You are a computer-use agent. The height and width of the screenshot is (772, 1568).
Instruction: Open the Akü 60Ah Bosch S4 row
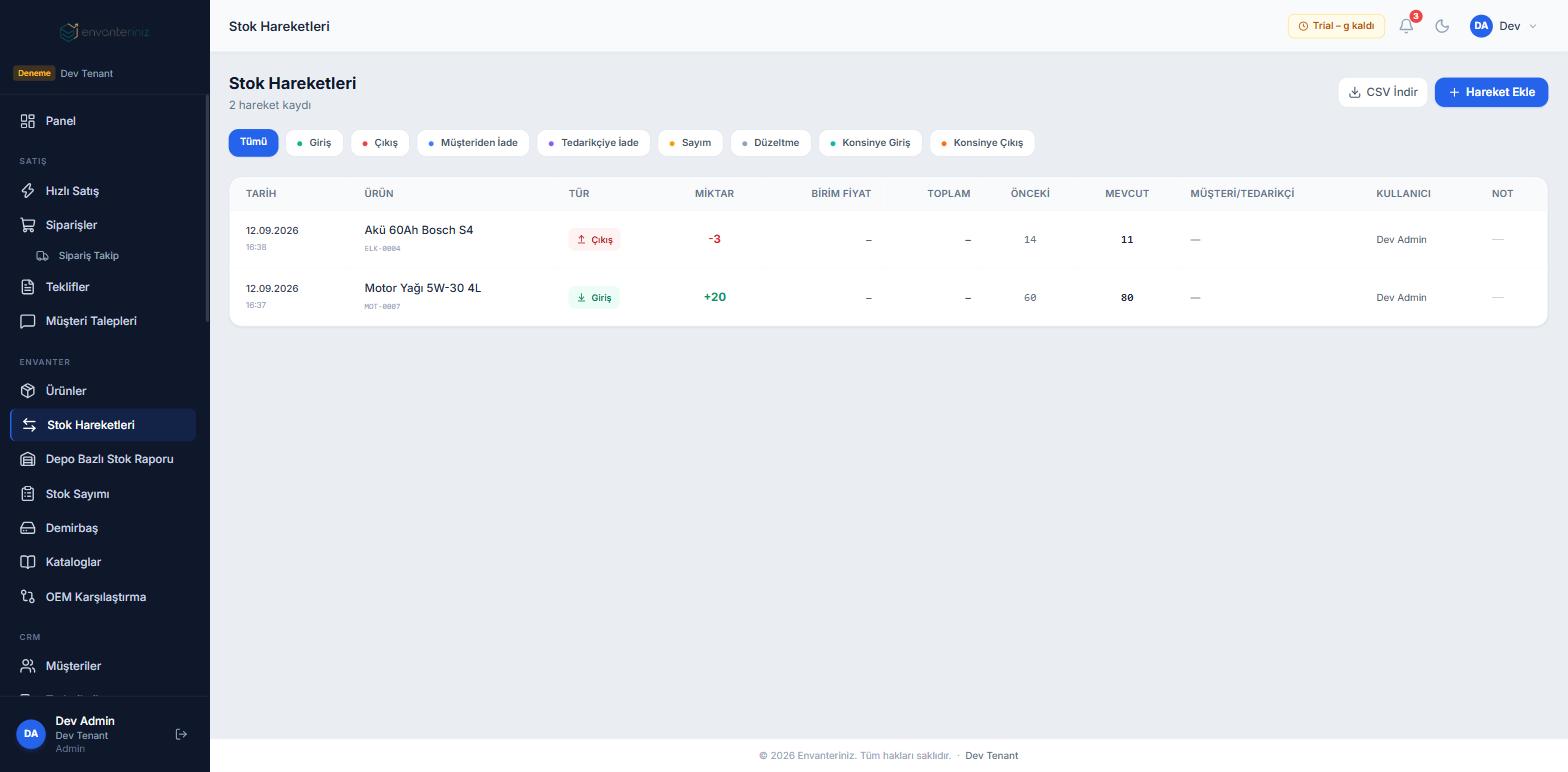pos(888,239)
